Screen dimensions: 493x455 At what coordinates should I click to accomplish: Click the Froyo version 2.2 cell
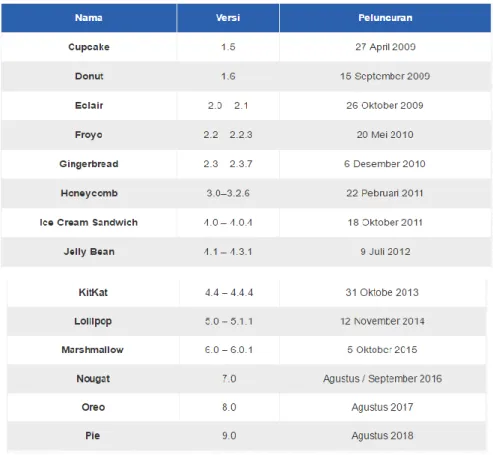[228, 135]
